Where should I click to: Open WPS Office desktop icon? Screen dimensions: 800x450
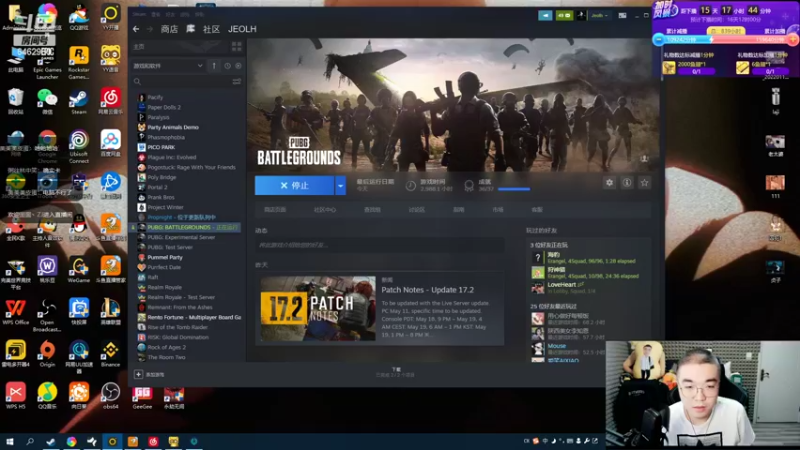click(x=16, y=312)
